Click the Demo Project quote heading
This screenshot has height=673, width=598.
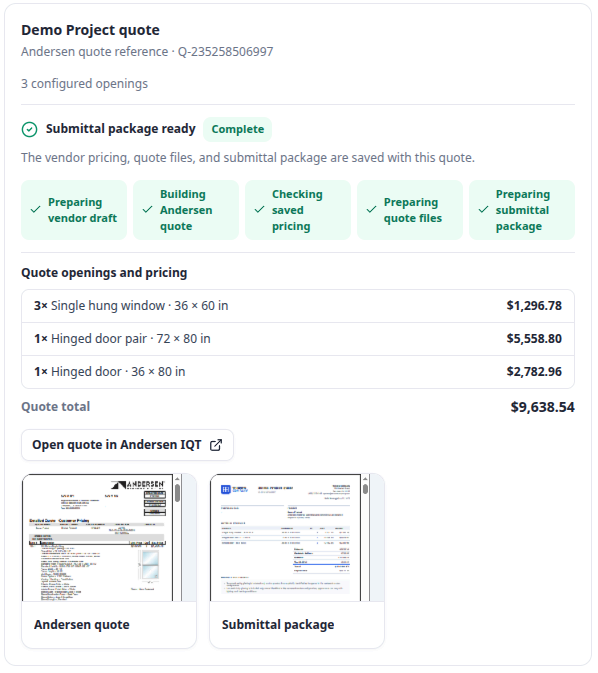91,30
